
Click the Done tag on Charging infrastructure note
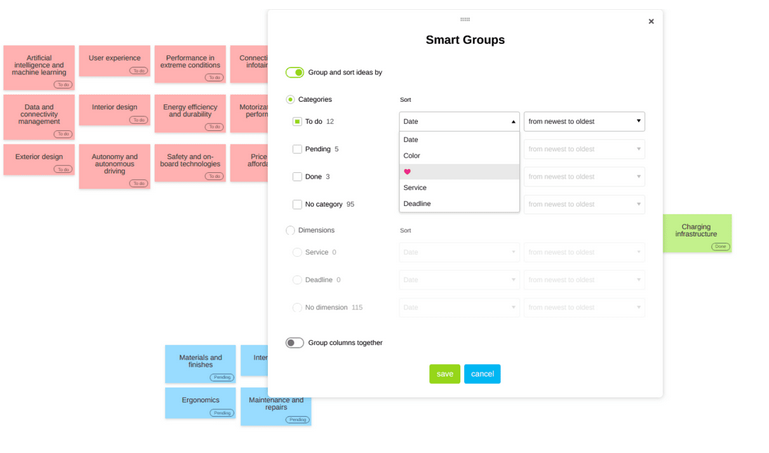click(x=720, y=246)
